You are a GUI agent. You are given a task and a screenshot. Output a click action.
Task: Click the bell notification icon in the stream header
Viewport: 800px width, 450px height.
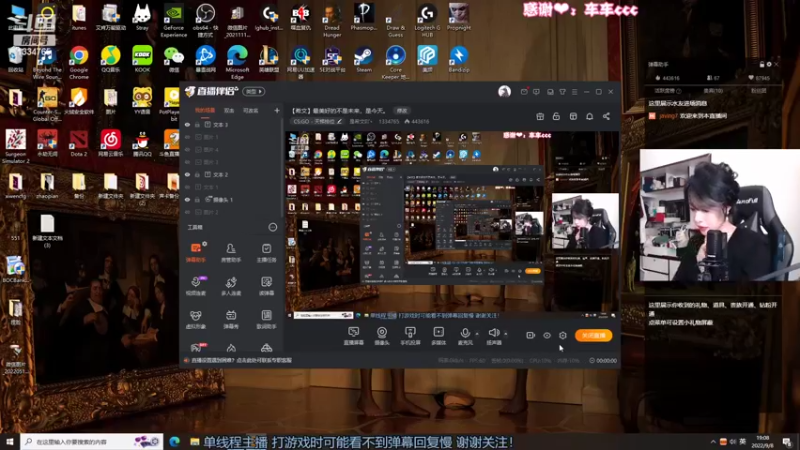pos(589,116)
